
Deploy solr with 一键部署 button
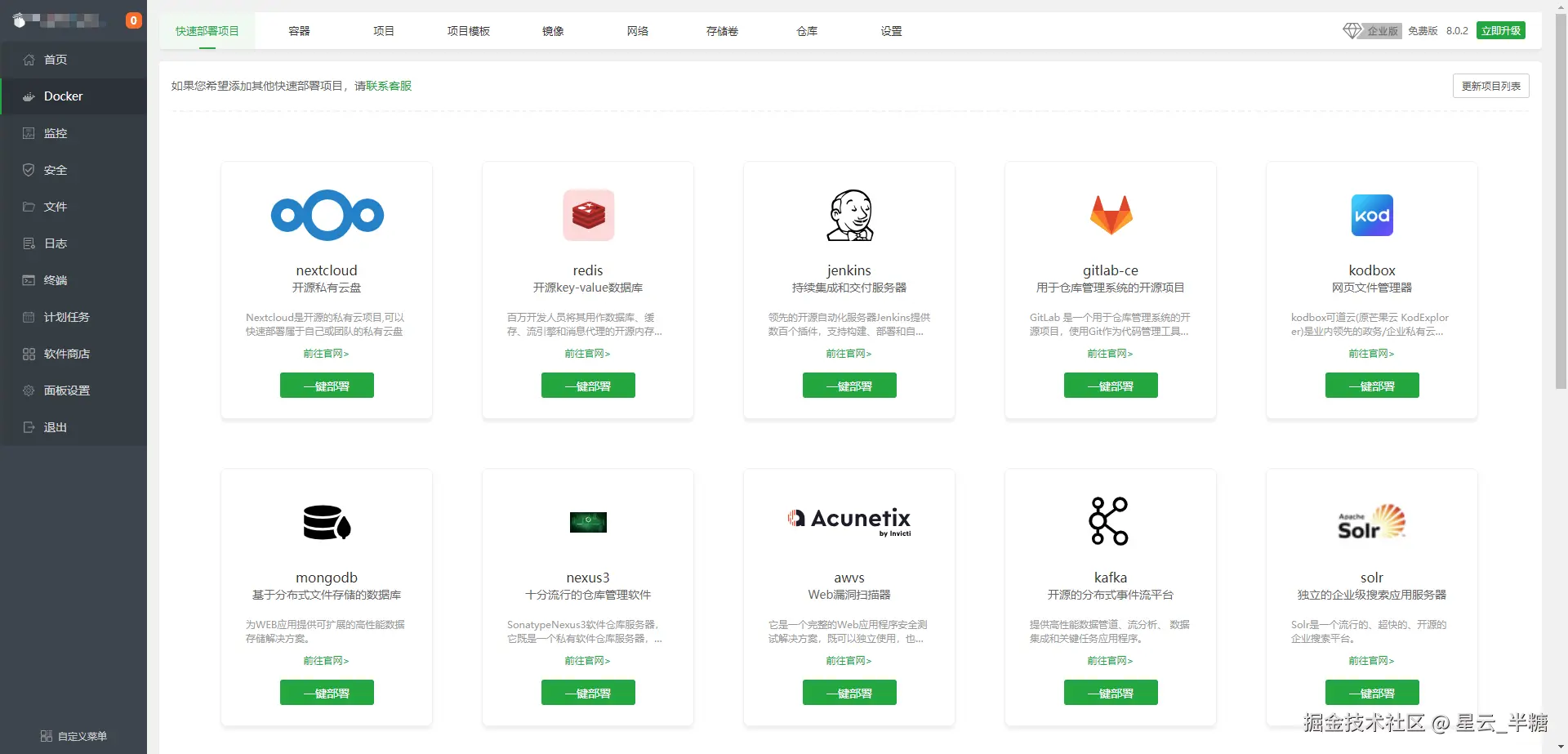point(1372,693)
